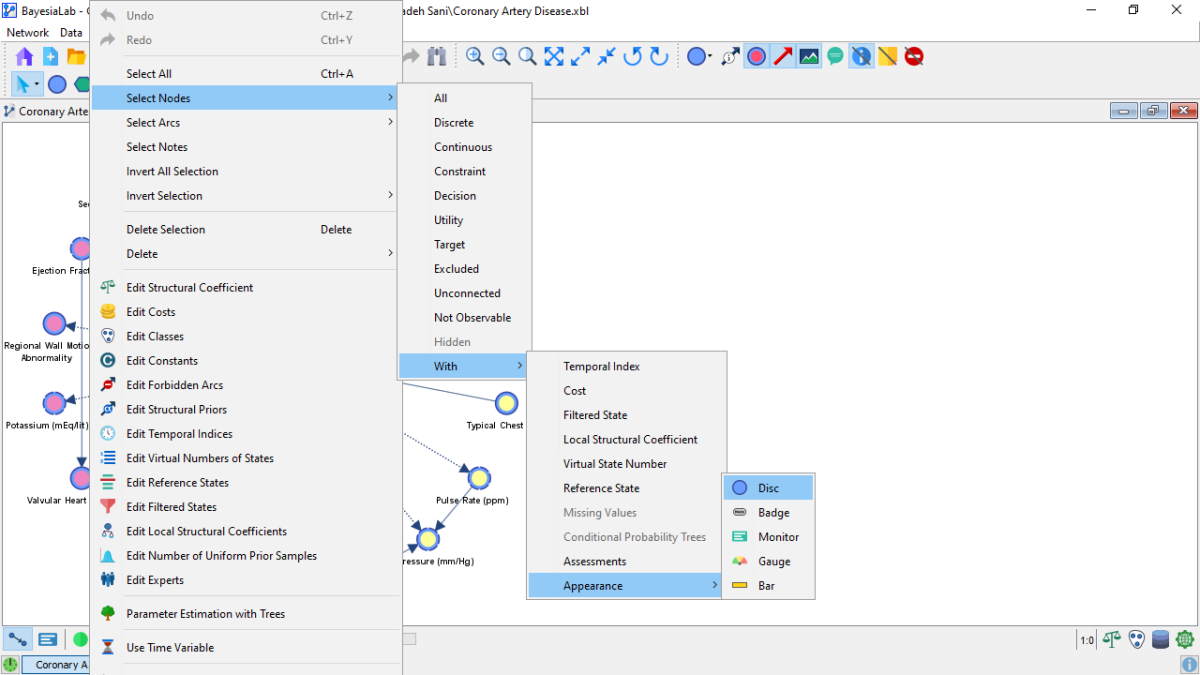Click Invert All Selection
The width and height of the screenshot is (1200, 675).
246,171
